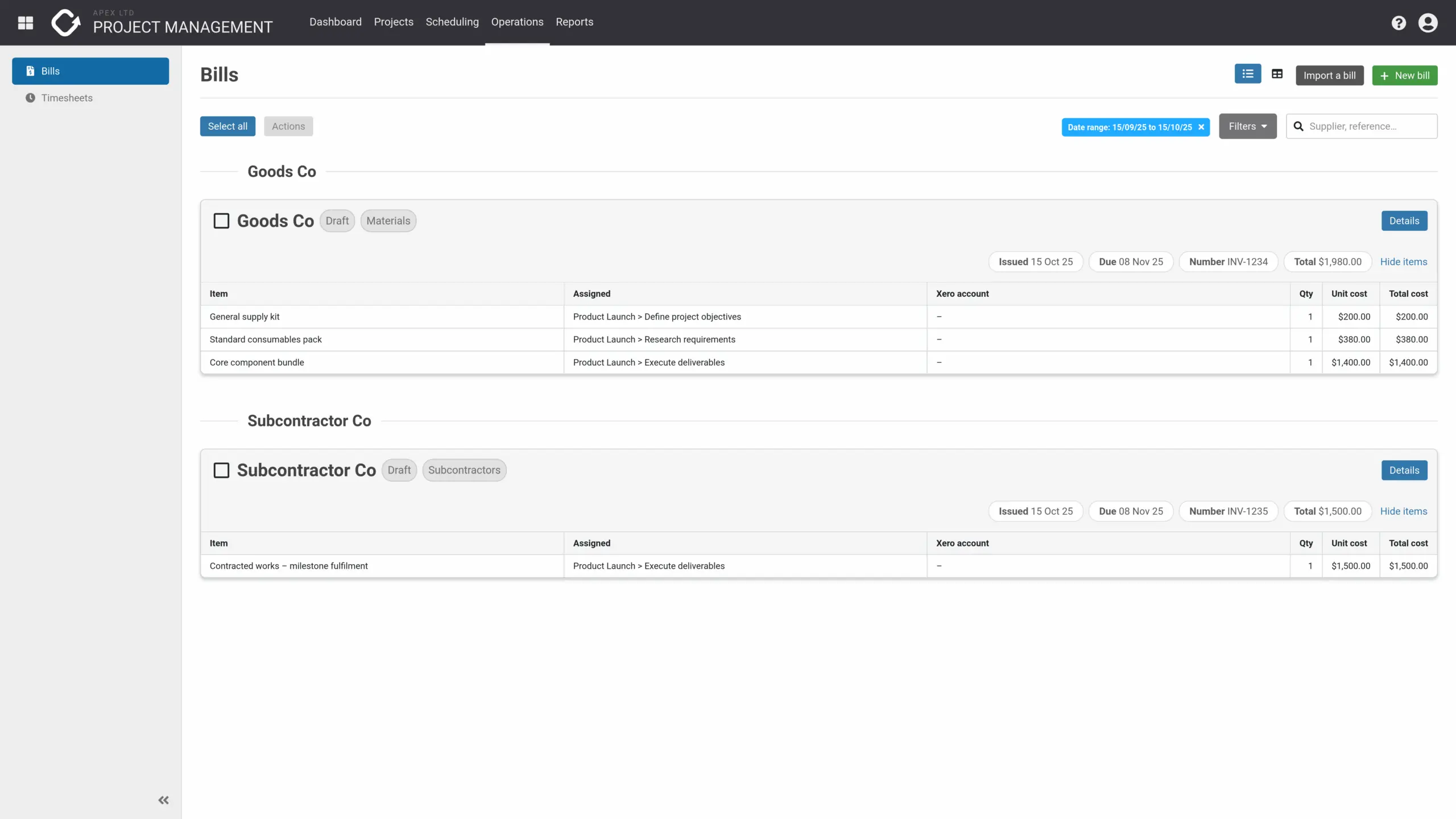The image size is (1456, 819).
Task: Hide items for bill INV-1235
Action: pos(1403,511)
